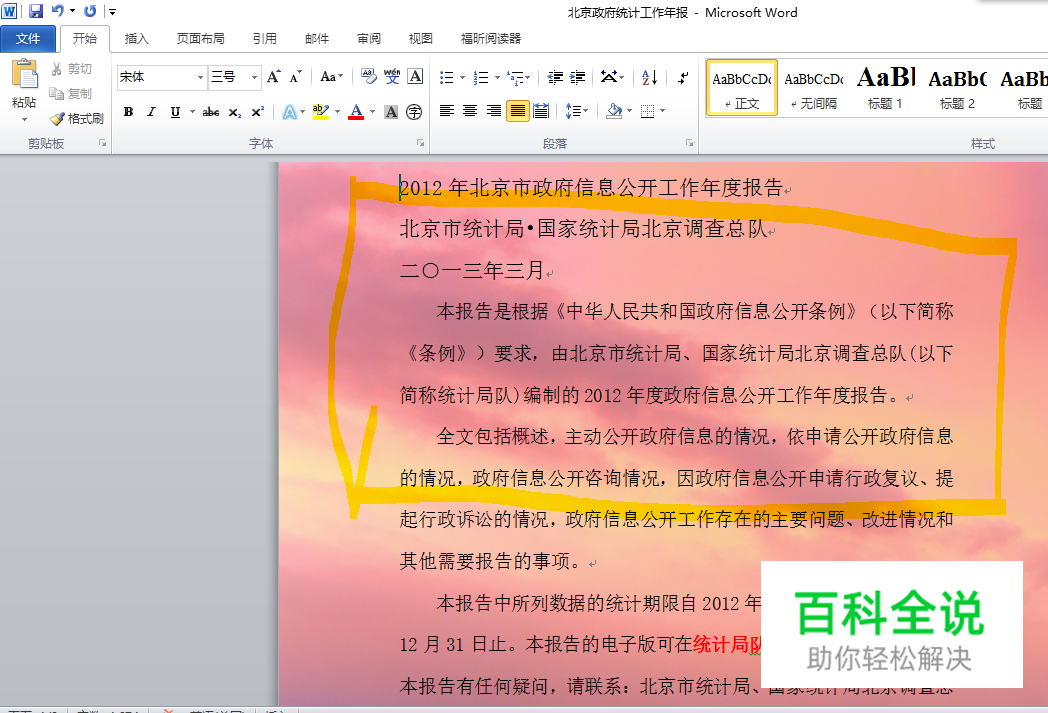The width and height of the screenshot is (1048, 713).
Task: Click the Sort A-Z icon
Action: click(650, 78)
